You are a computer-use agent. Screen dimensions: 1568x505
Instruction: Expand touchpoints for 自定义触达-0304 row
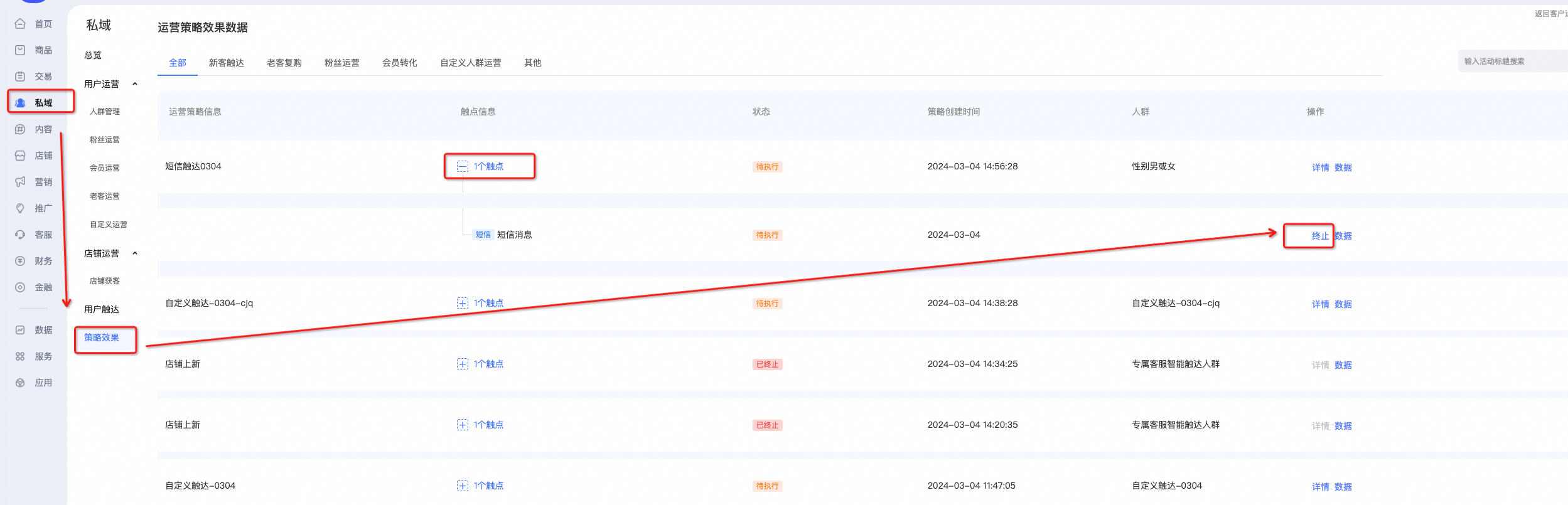point(463,486)
